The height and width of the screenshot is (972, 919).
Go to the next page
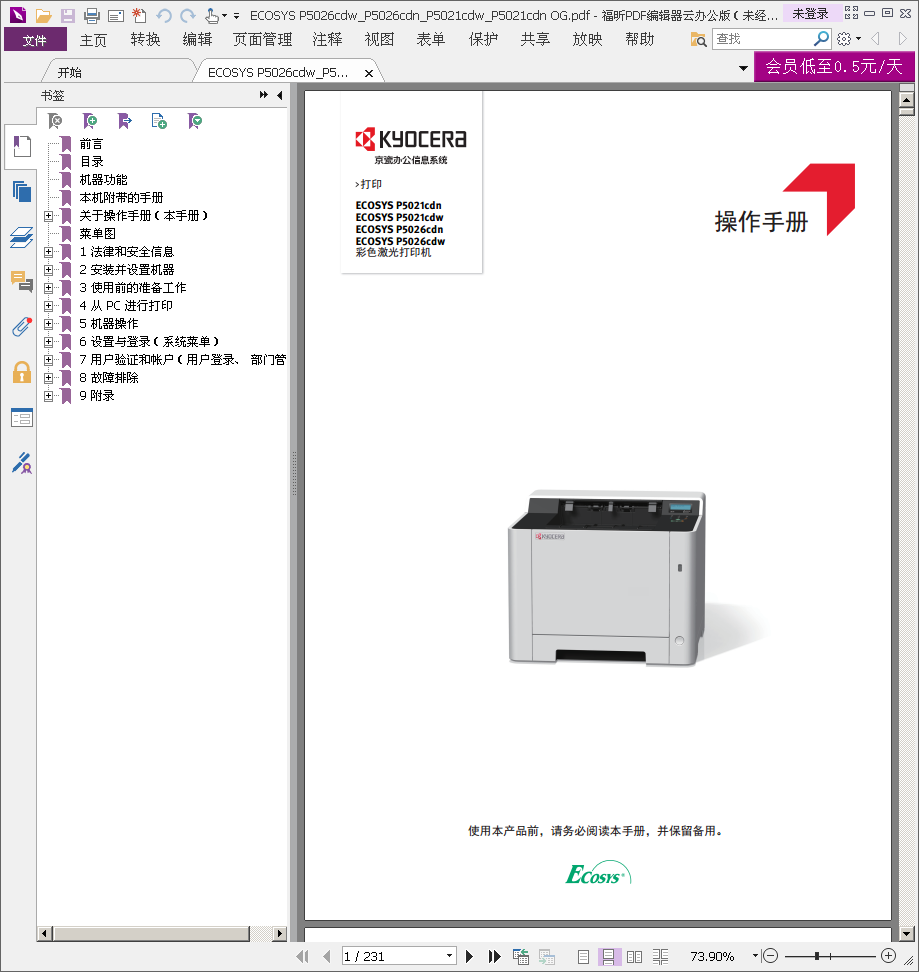(469, 956)
